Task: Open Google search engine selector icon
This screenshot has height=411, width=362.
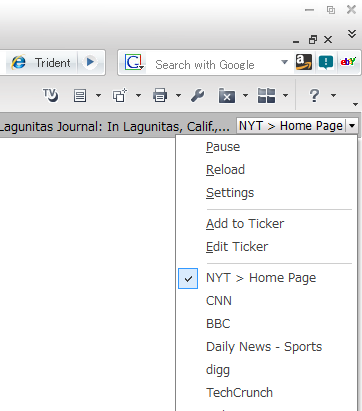Action: coord(134,62)
